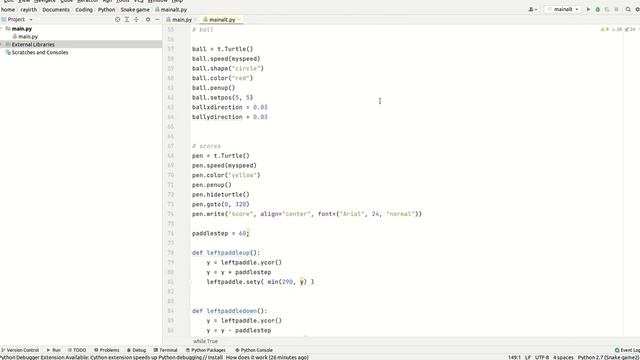The width and height of the screenshot is (640, 360).
Task: Click Expand All icon in Project panel
Action: (127, 19)
